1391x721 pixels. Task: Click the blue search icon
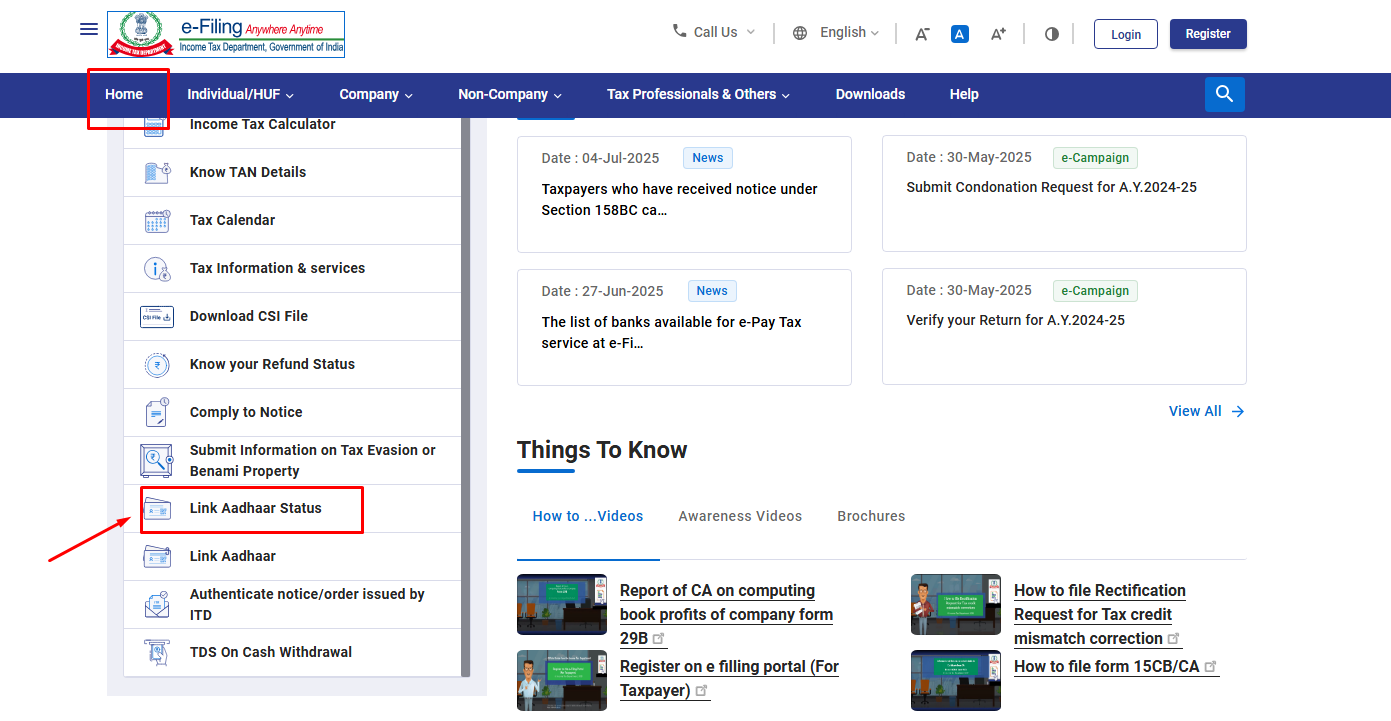tap(1224, 94)
